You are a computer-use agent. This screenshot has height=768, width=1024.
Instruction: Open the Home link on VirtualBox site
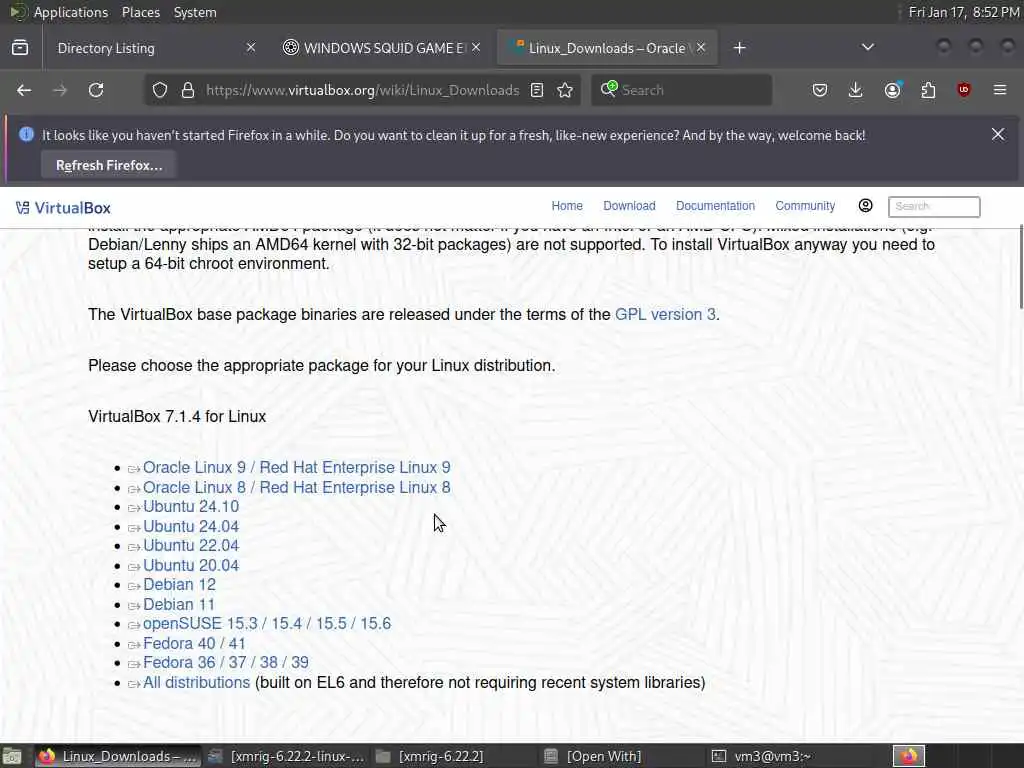pos(567,206)
